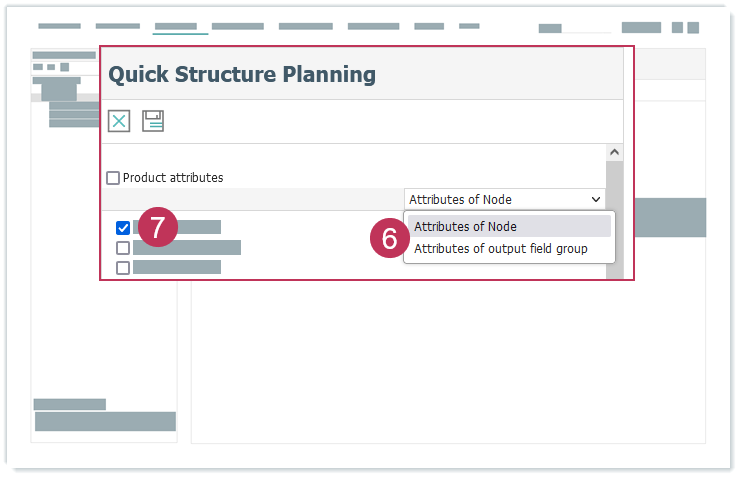Click the dialog scrollbar thumb

[x=615, y=220]
